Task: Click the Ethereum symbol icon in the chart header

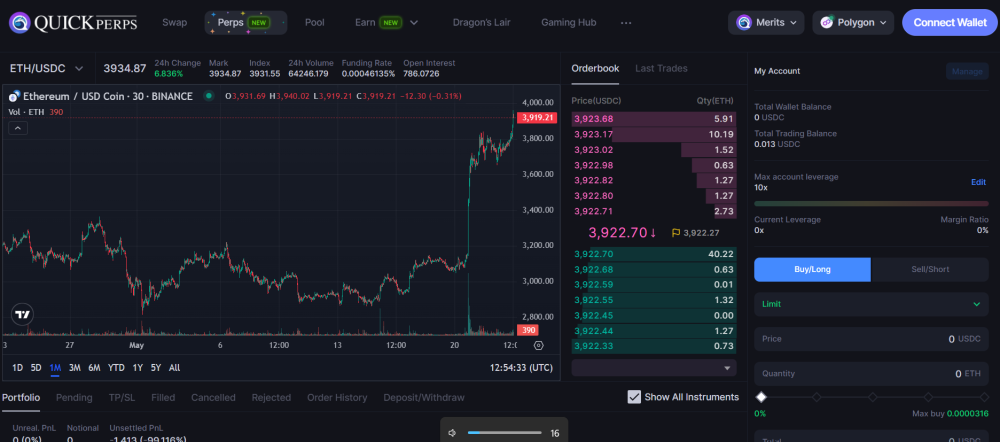Action: [15, 96]
